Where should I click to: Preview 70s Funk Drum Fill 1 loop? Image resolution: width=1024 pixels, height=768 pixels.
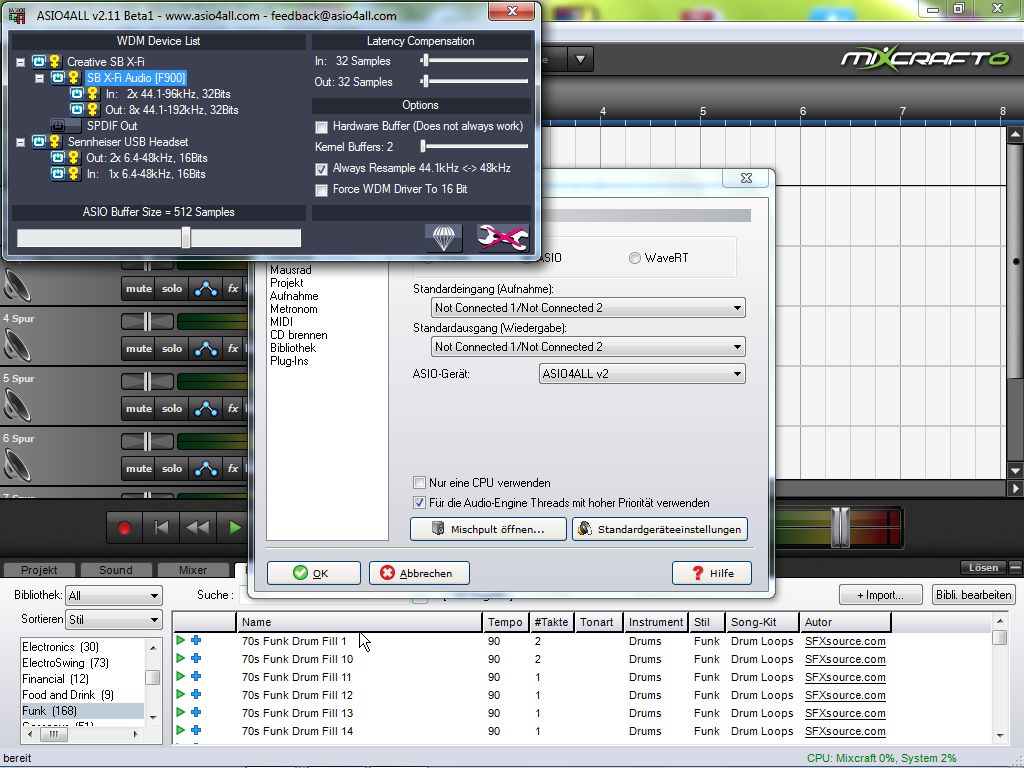[181, 641]
